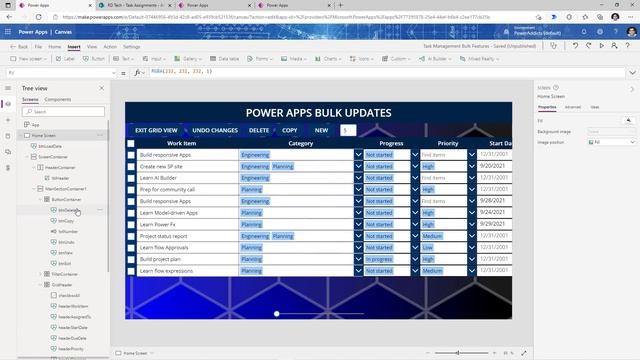Click the zoom slider handle at bottom
This screenshot has height=360, width=640.
click(458, 353)
